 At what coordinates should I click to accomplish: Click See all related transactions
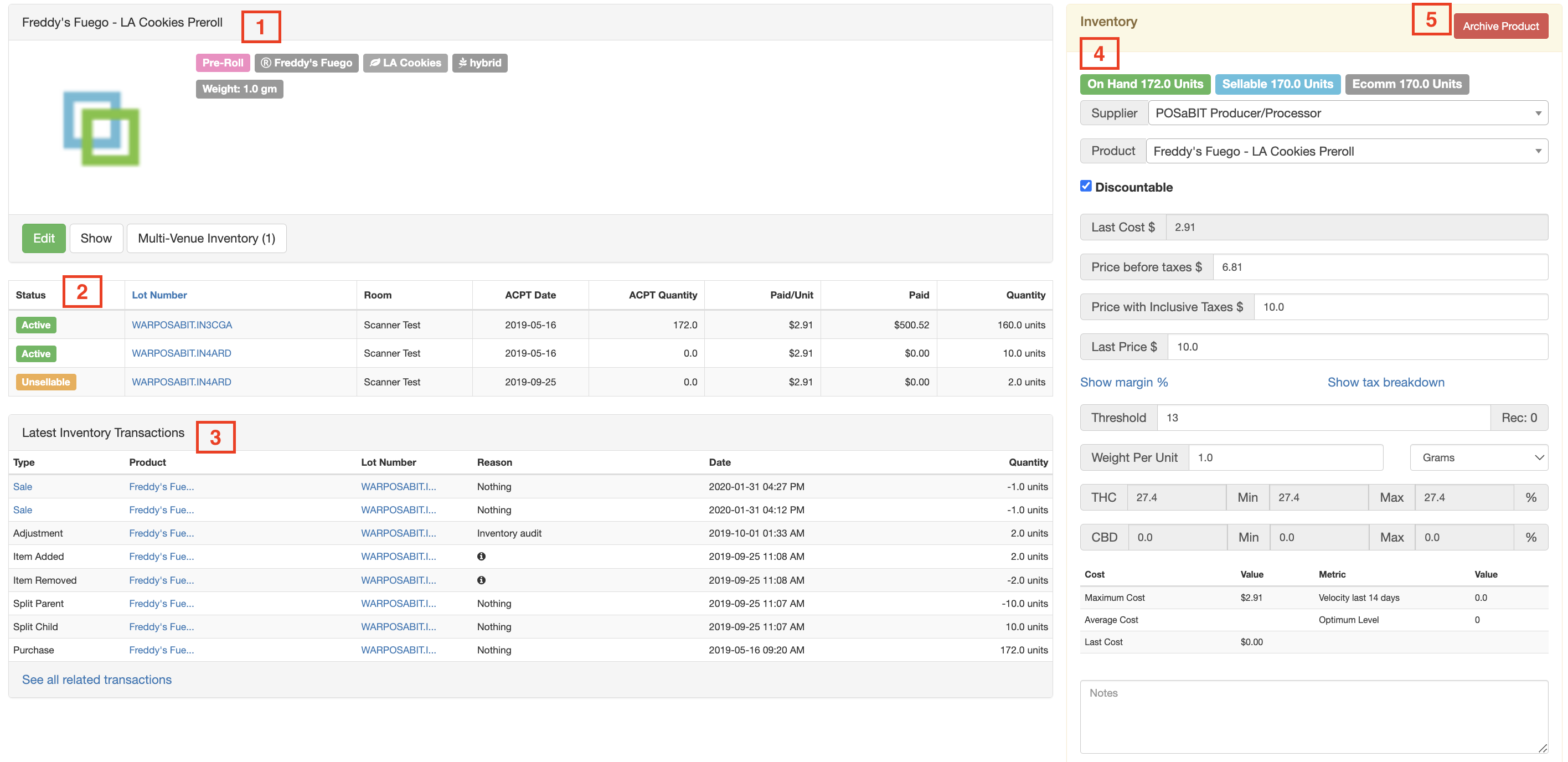point(97,680)
